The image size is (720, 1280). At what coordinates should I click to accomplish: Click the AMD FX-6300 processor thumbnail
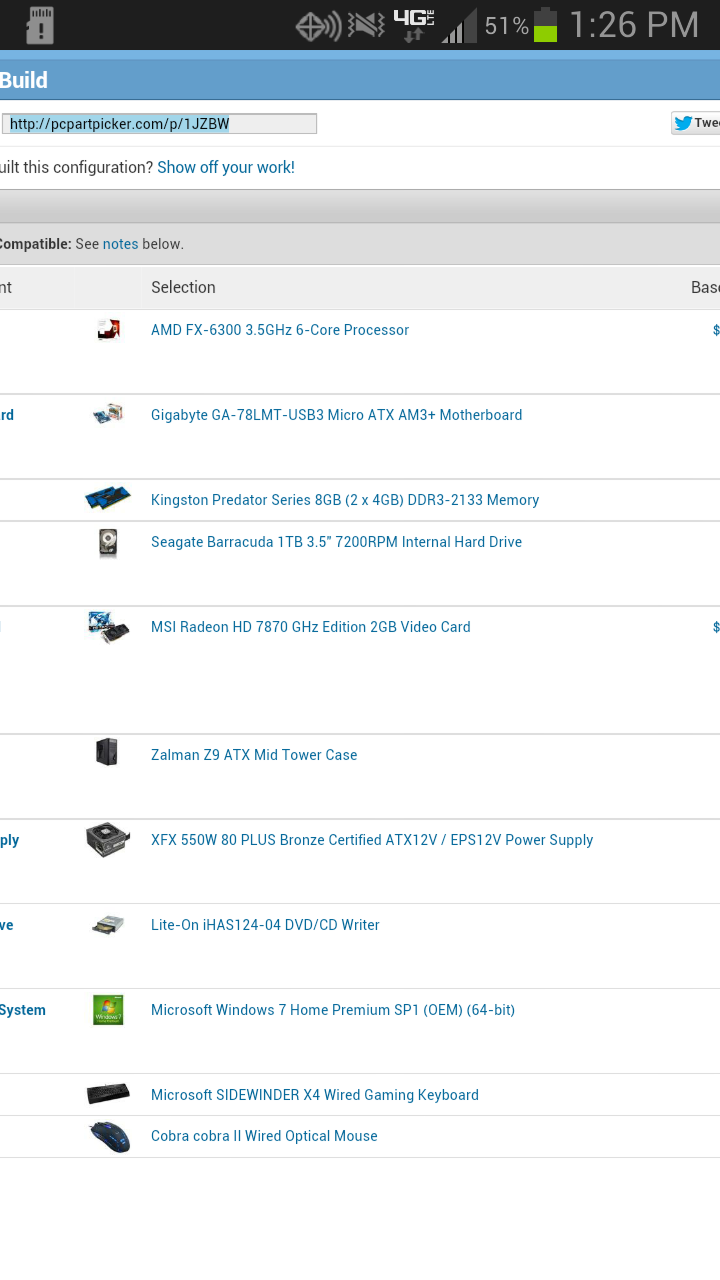[108, 330]
